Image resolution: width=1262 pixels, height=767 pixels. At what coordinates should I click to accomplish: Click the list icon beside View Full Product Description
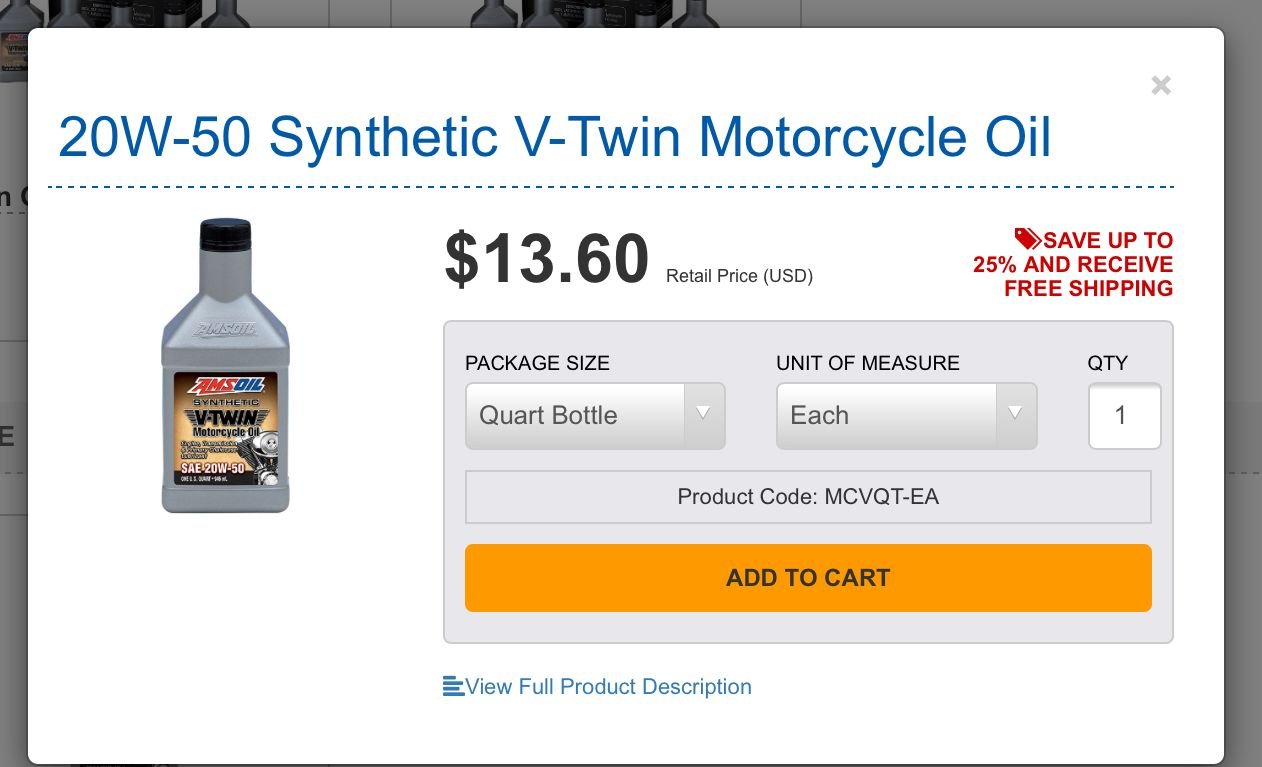pos(453,686)
